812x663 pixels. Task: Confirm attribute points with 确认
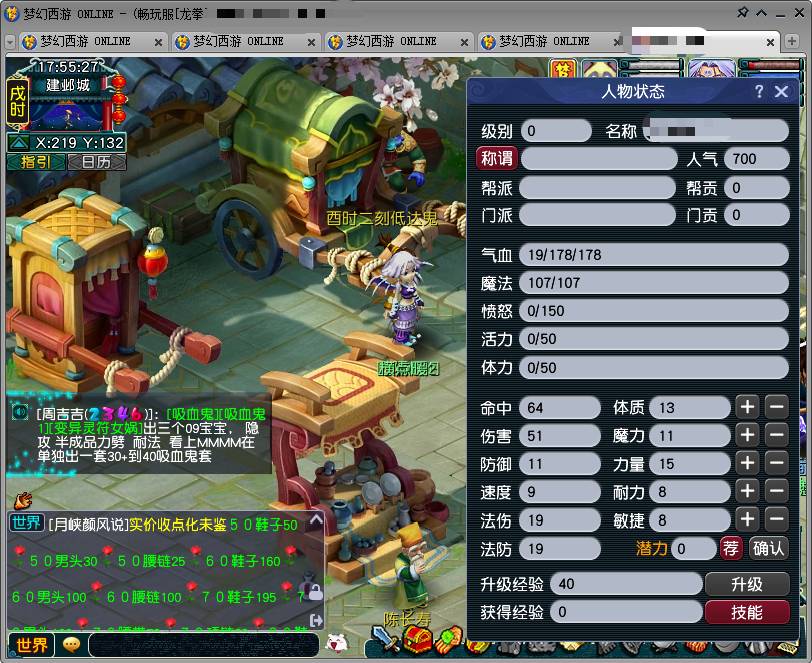(x=768, y=548)
